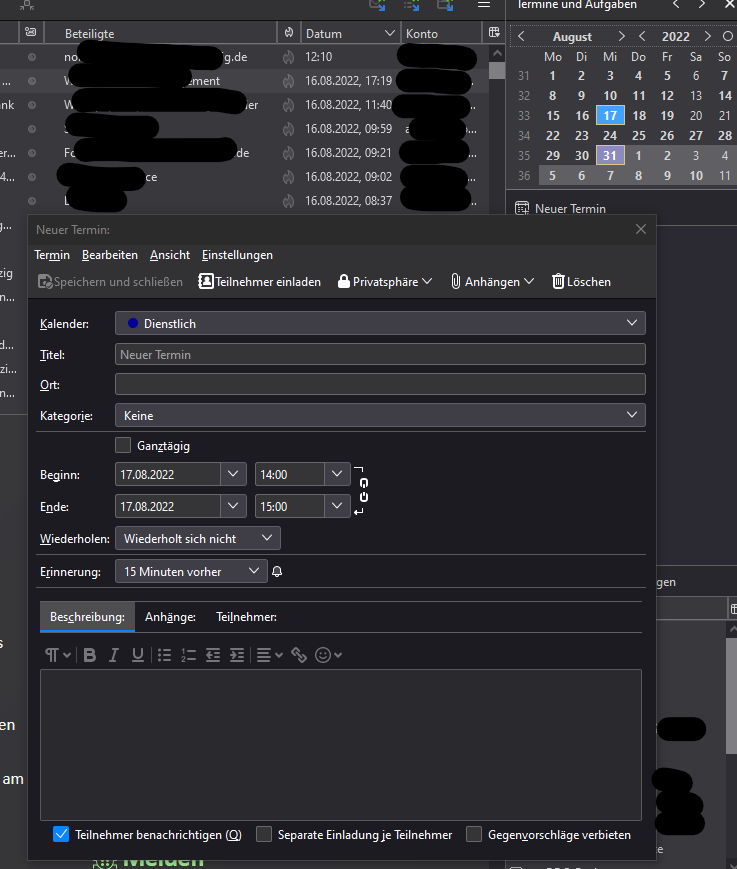Screen dimensions: 737x869
Task: Uncheck Teilnehmer benachrichtigen
Action: pos(61,834)
